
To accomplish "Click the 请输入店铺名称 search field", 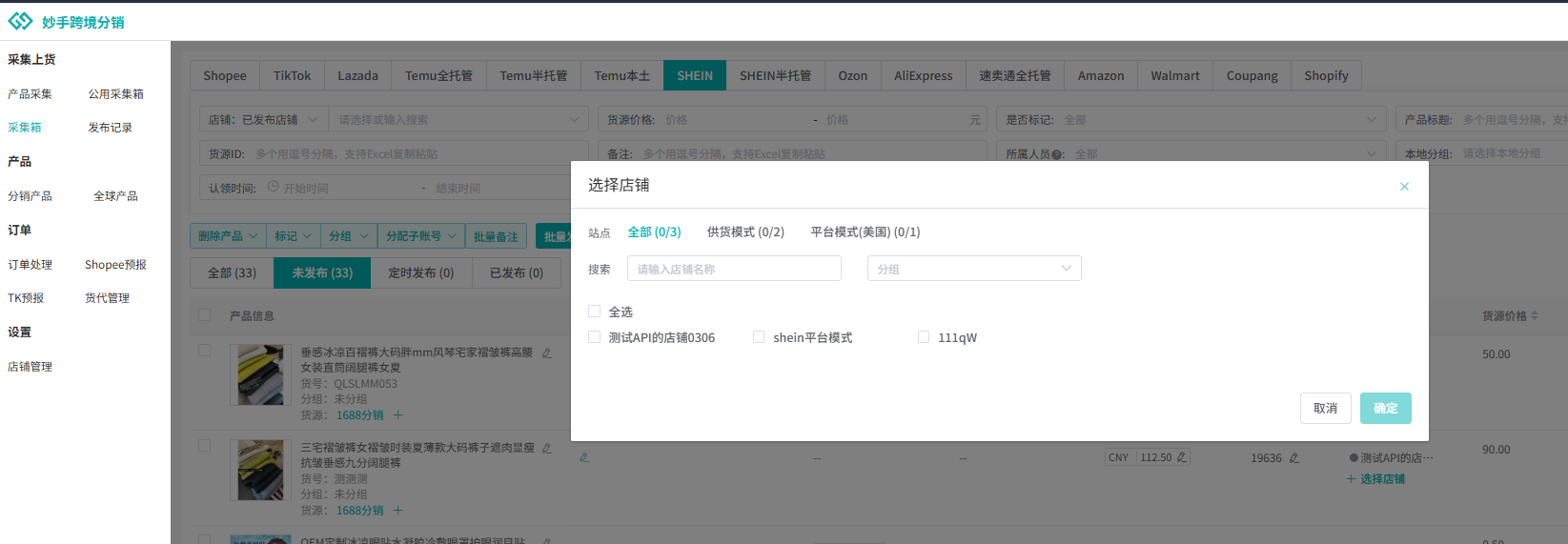I will (734, 269).
